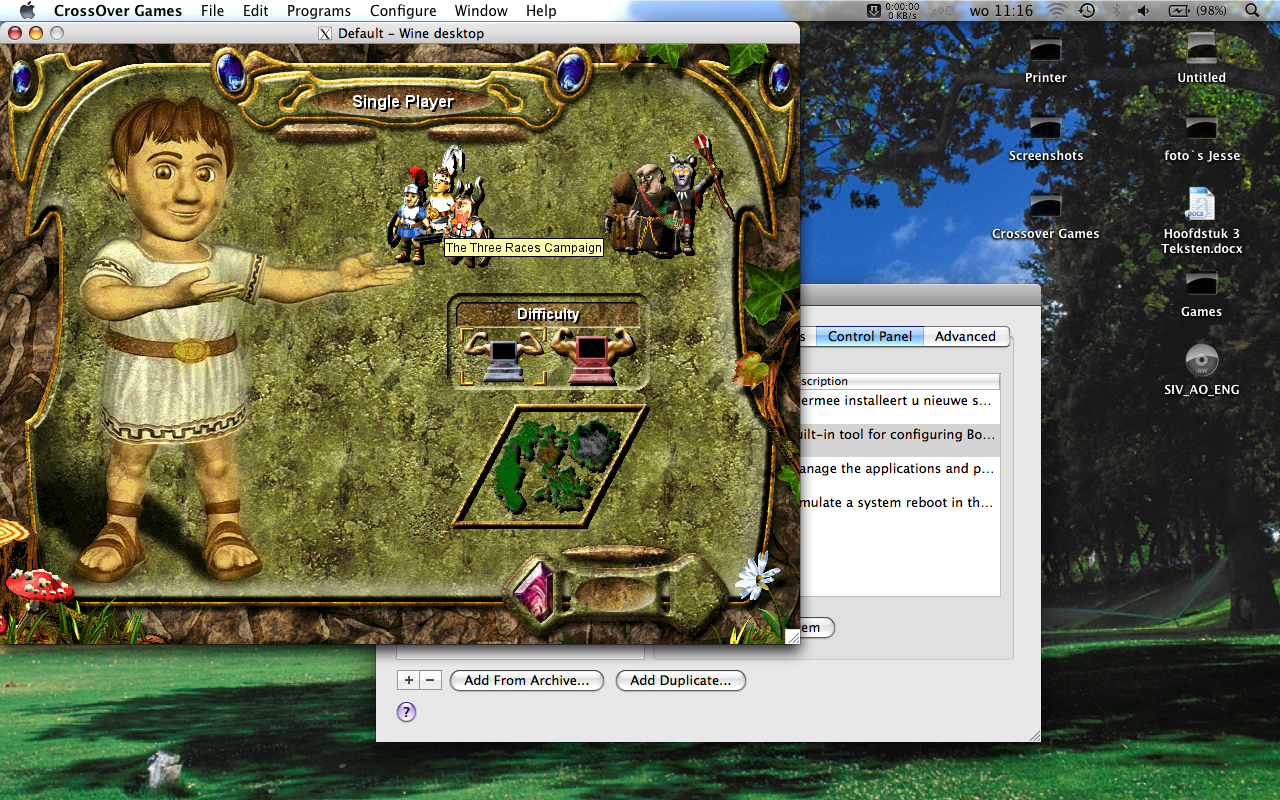
Task: Click the Description column header
Action: (x=900, y=381)
